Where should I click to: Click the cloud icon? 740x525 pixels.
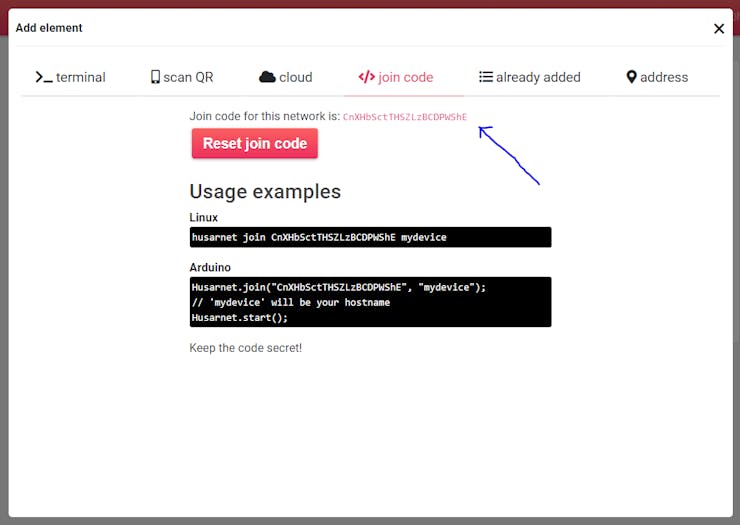(267, 77)
